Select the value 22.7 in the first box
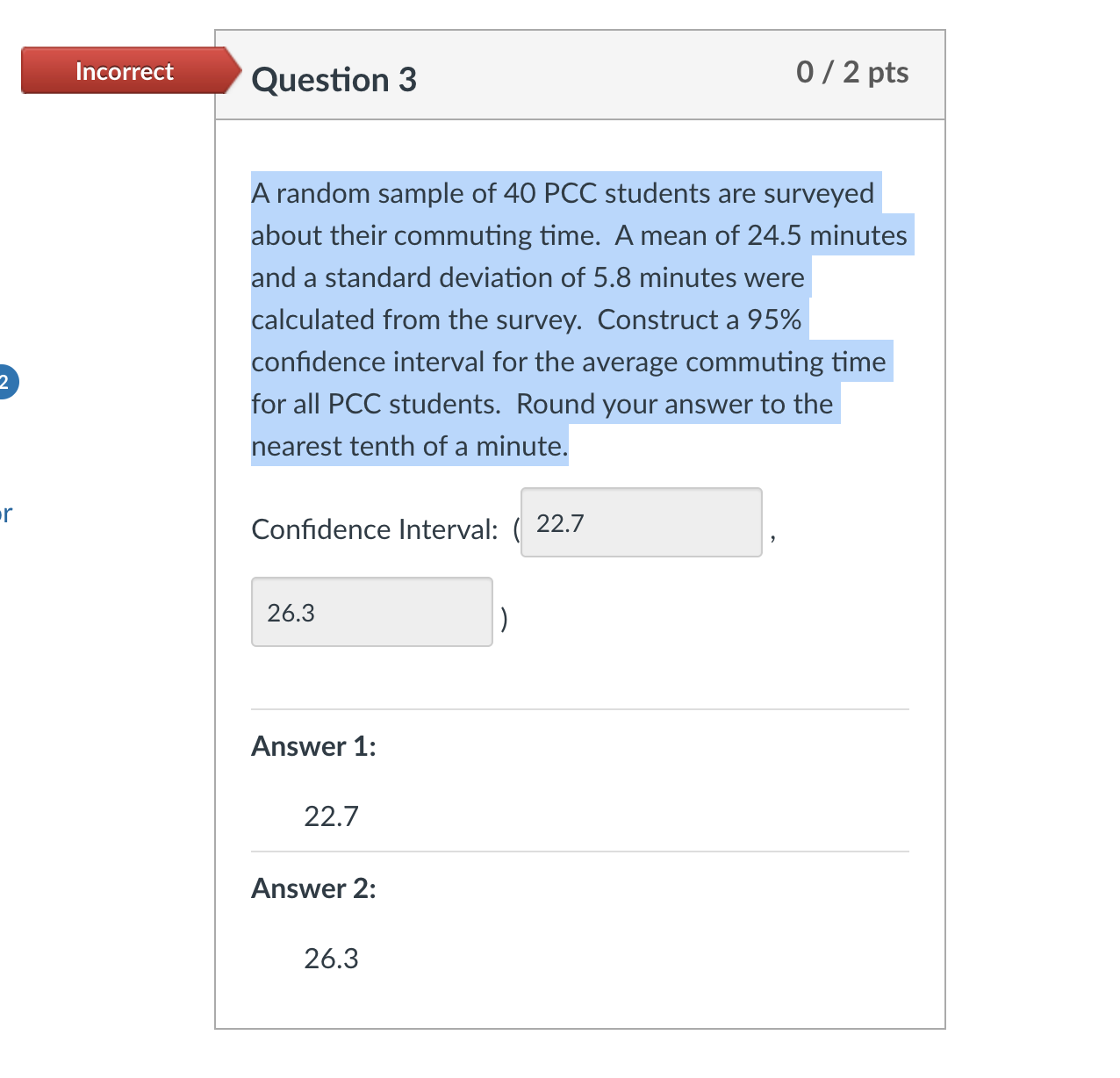Screen dimensions: 1120x1078 click(x=561, y=523)
